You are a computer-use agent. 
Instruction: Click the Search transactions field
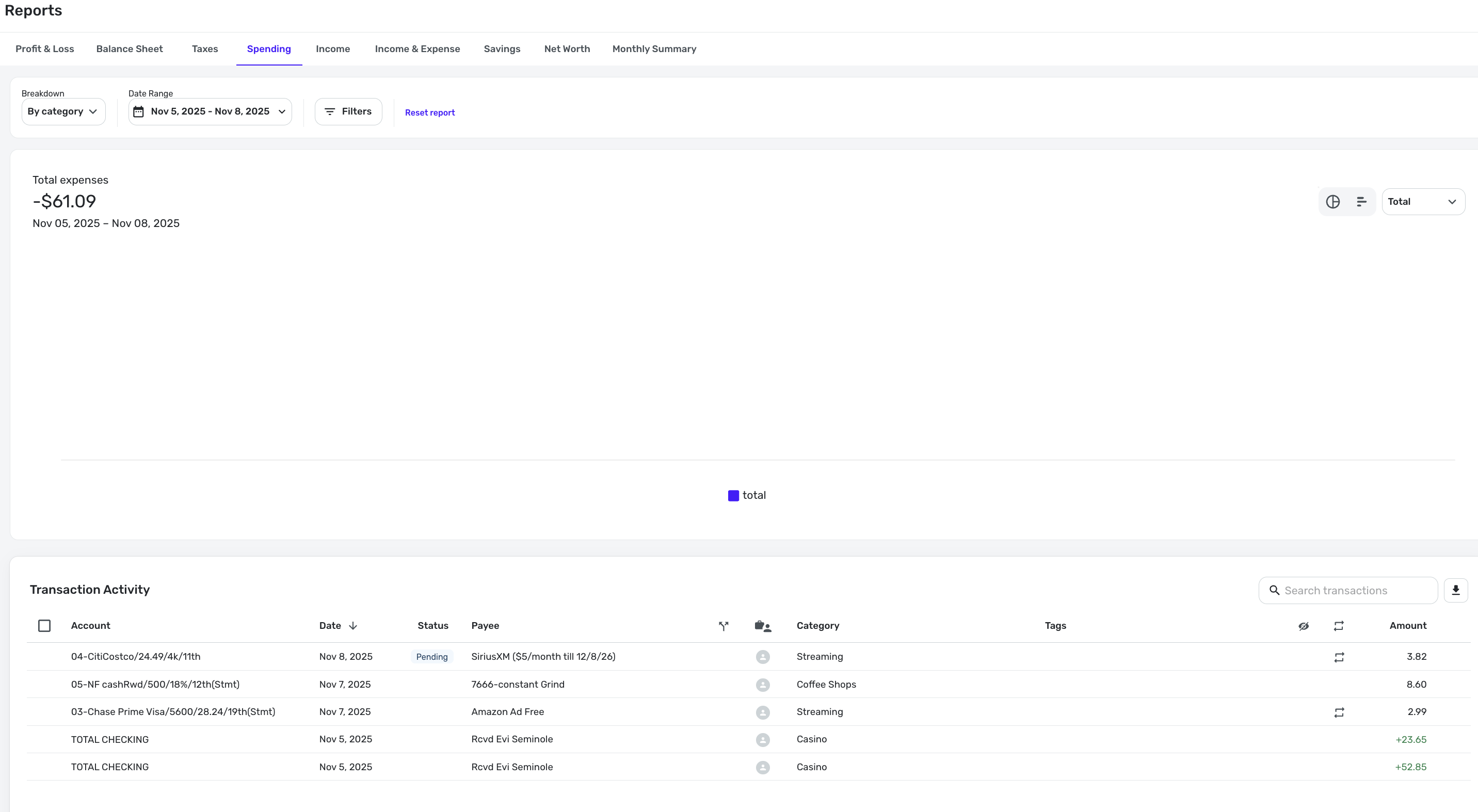pyautogui.click(x=1348, y=590)
